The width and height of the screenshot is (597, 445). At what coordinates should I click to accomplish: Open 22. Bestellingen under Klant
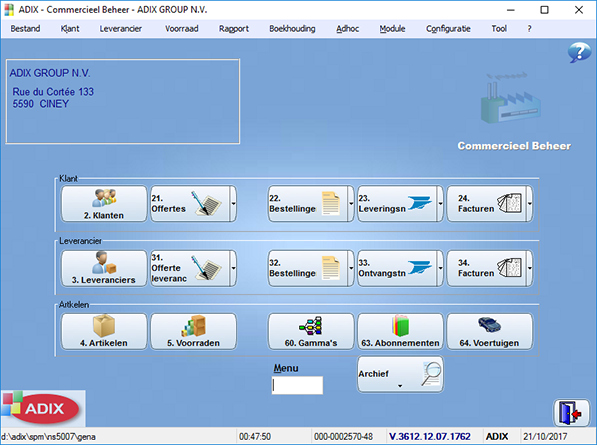pyautogui.click(x=308, y=204)
